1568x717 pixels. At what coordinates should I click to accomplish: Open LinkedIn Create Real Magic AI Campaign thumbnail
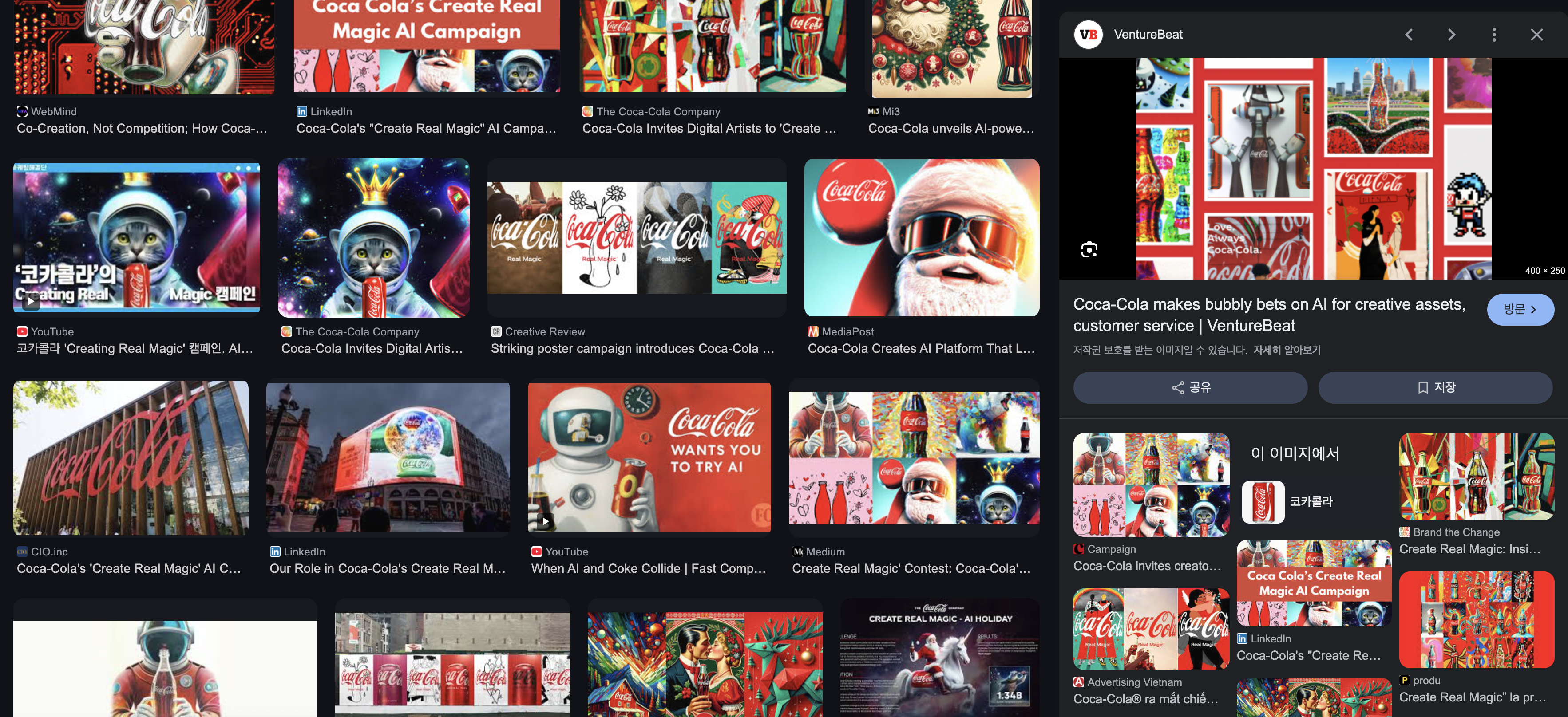[x=427, y=46]
